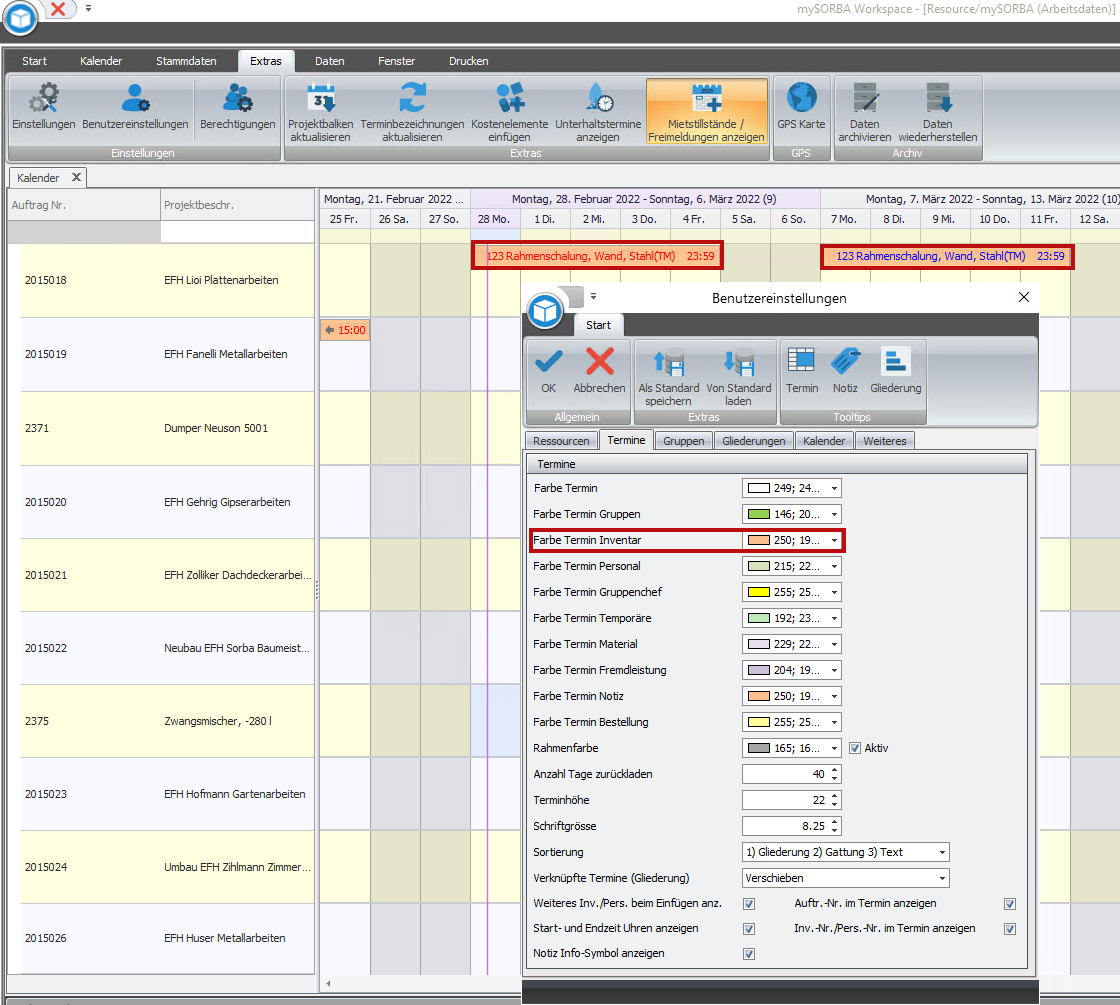Click the Unterhaltstermine anzeigen icon
The height and width of the screenshot is (1005, 1120).
[599, 98]
